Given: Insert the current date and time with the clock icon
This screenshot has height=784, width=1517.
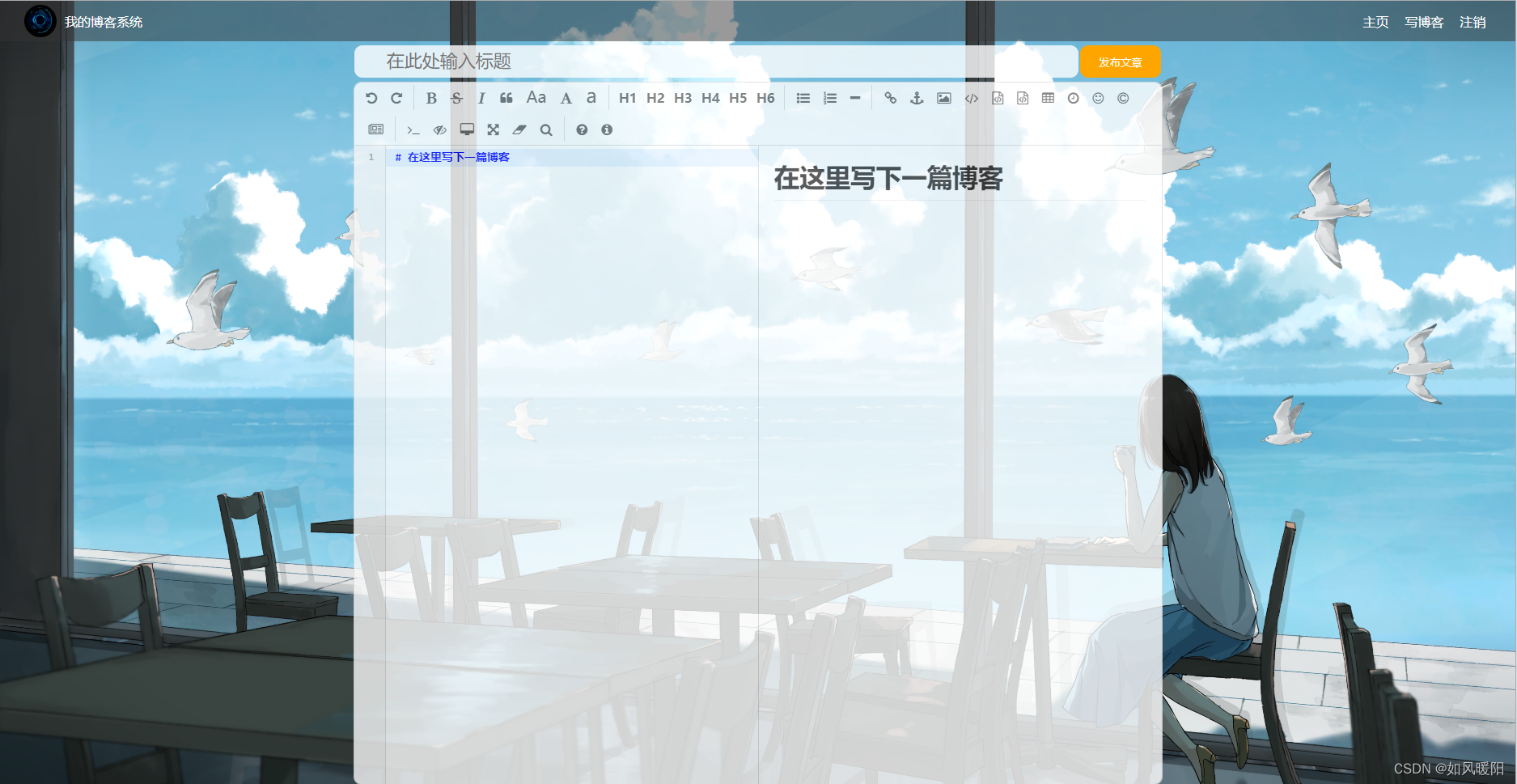Looking at the screenshot, I should tap(1073, 98).
